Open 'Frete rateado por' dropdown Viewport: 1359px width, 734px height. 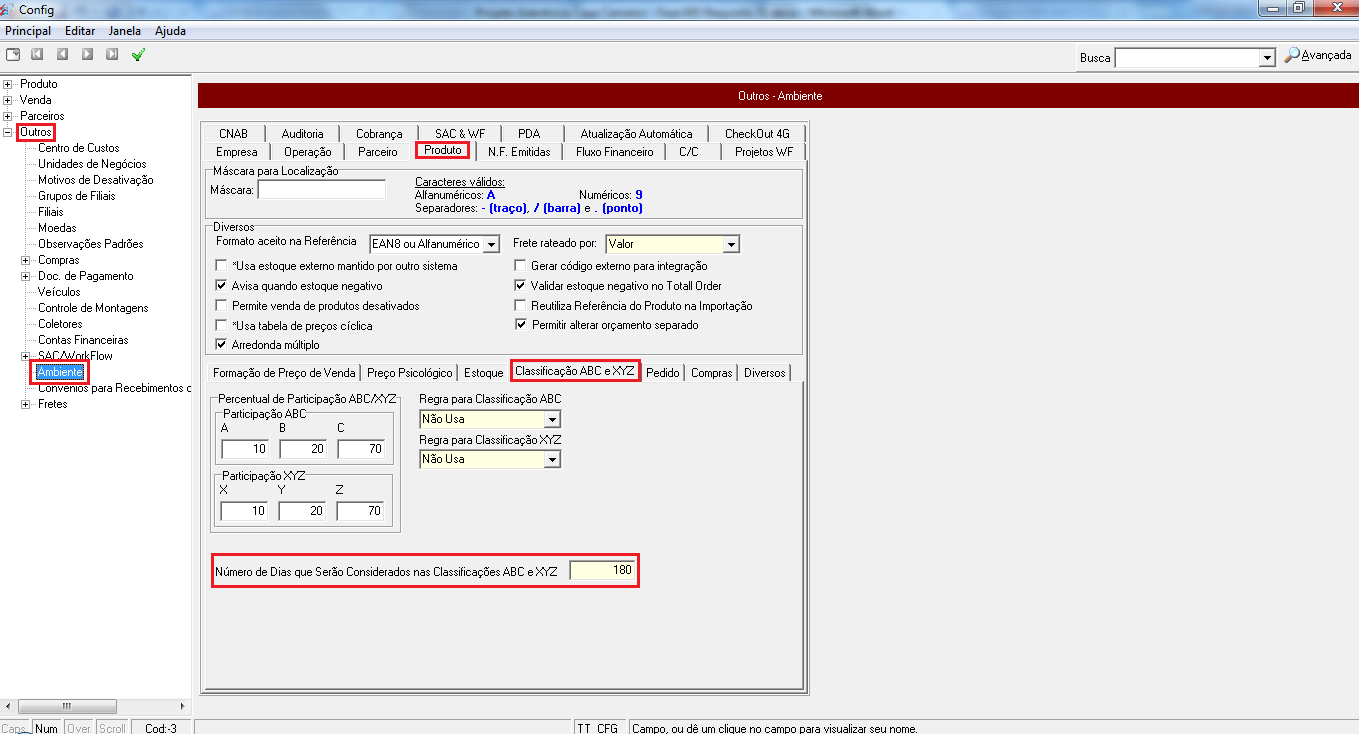[x=731, y=244]
